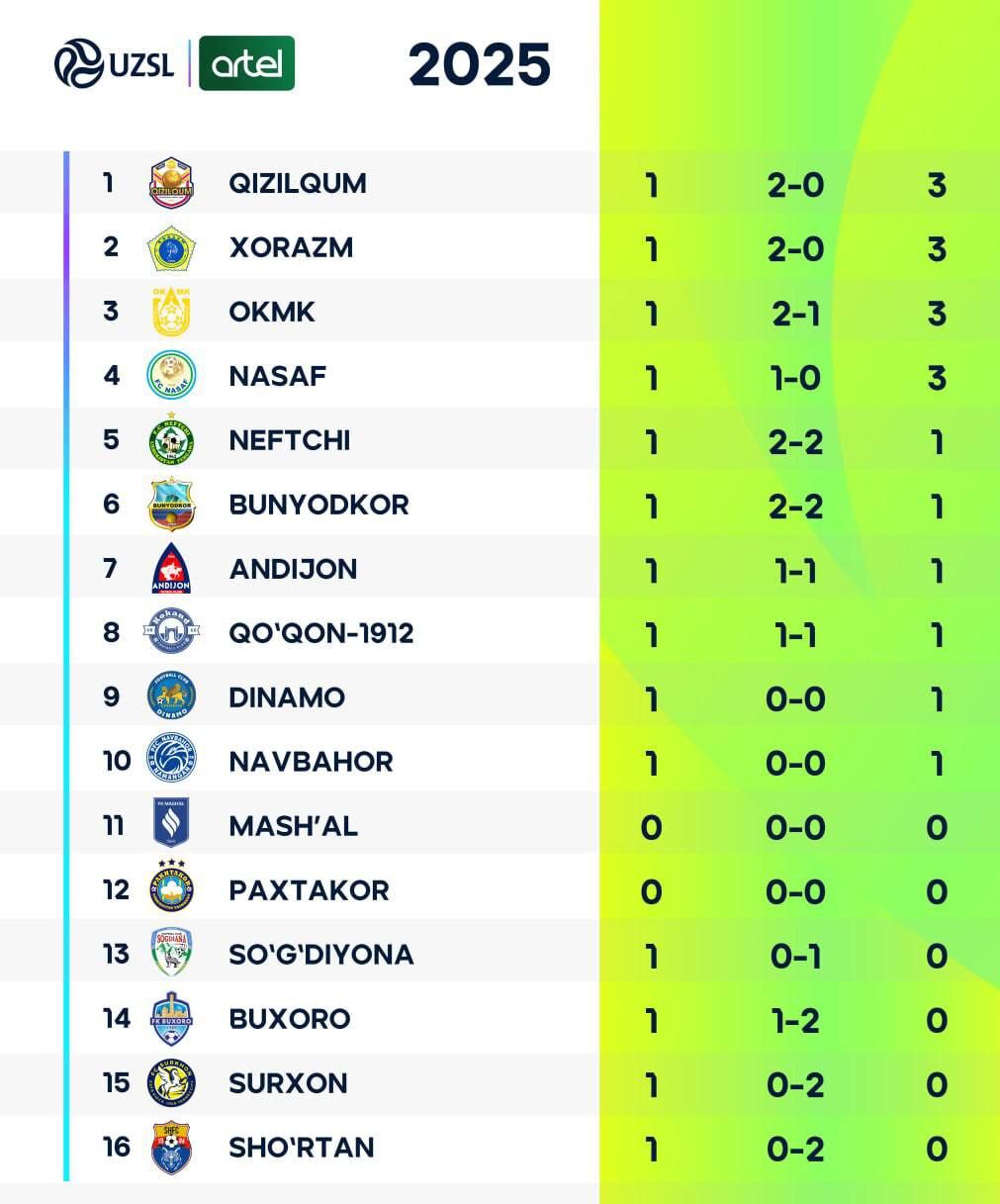Select the Sho'rtan SHFC crest
The width and height of the screenshot is (1000, 1204).
click(x=172, y=1148)
